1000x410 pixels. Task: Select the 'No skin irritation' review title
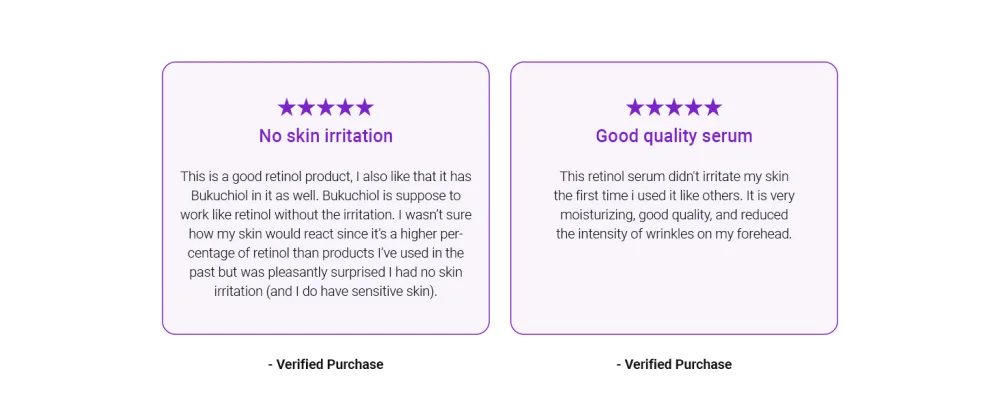[326, 136]
